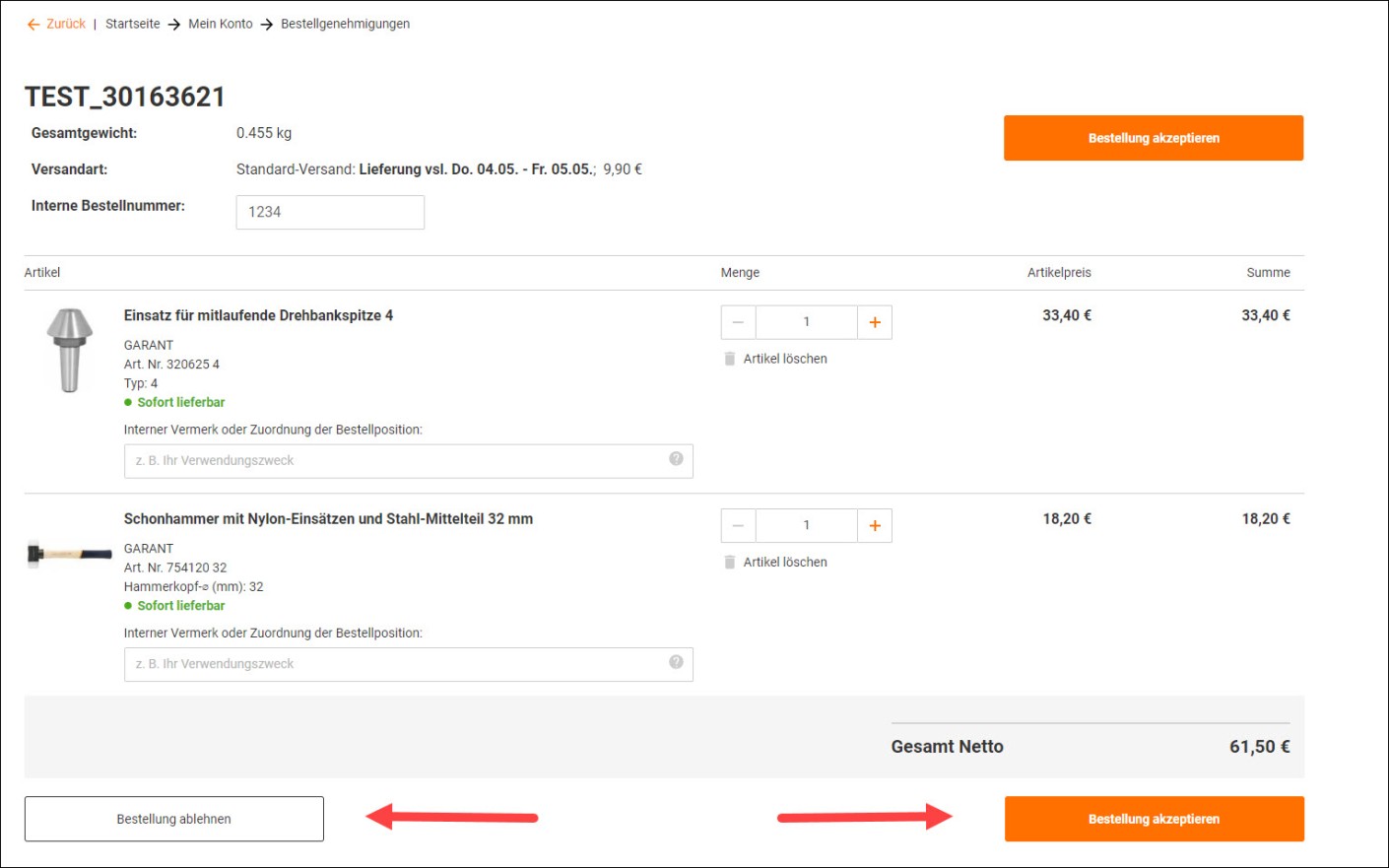This screenshot has width=1389, height=868.
Task: Decrease Schonhammer quantity with minus button
Action: click(x=738, y=526)
